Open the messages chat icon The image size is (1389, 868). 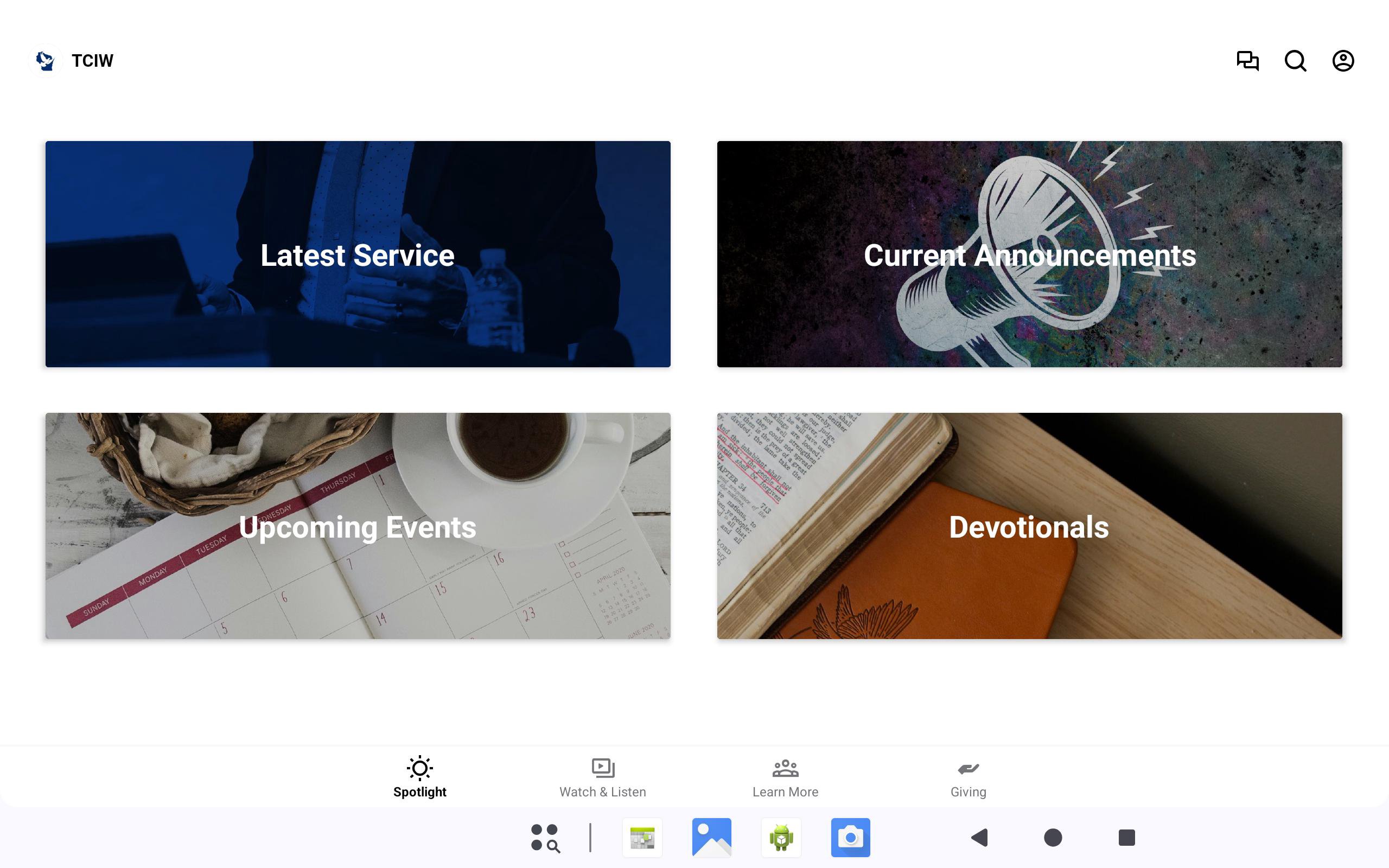(1247, 61)
